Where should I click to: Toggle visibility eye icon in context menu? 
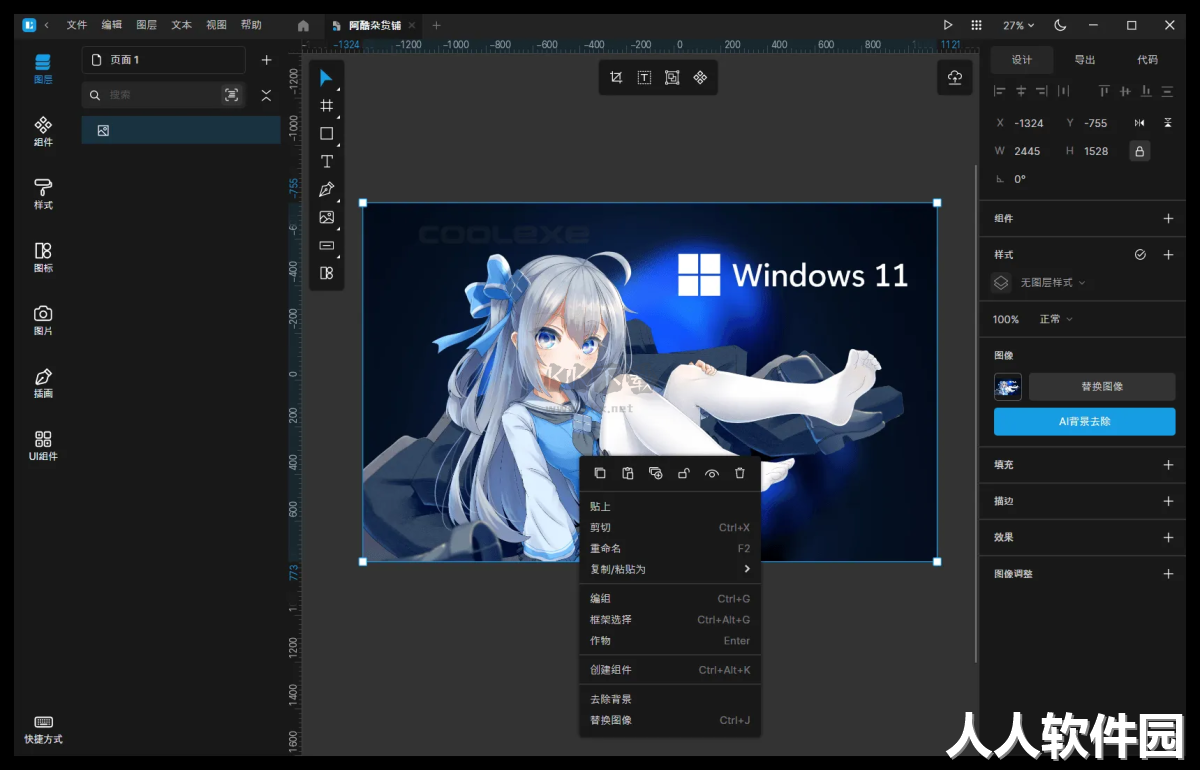[712, 473]
